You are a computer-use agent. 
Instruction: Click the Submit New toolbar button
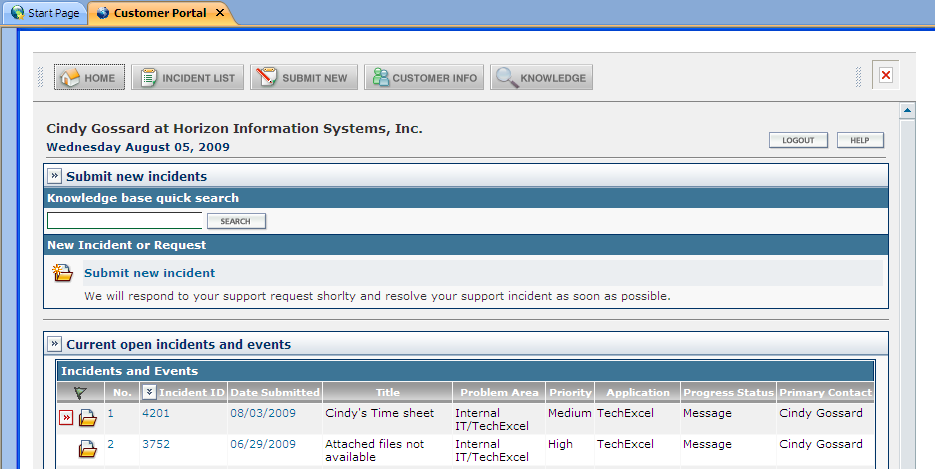[304, 78]
